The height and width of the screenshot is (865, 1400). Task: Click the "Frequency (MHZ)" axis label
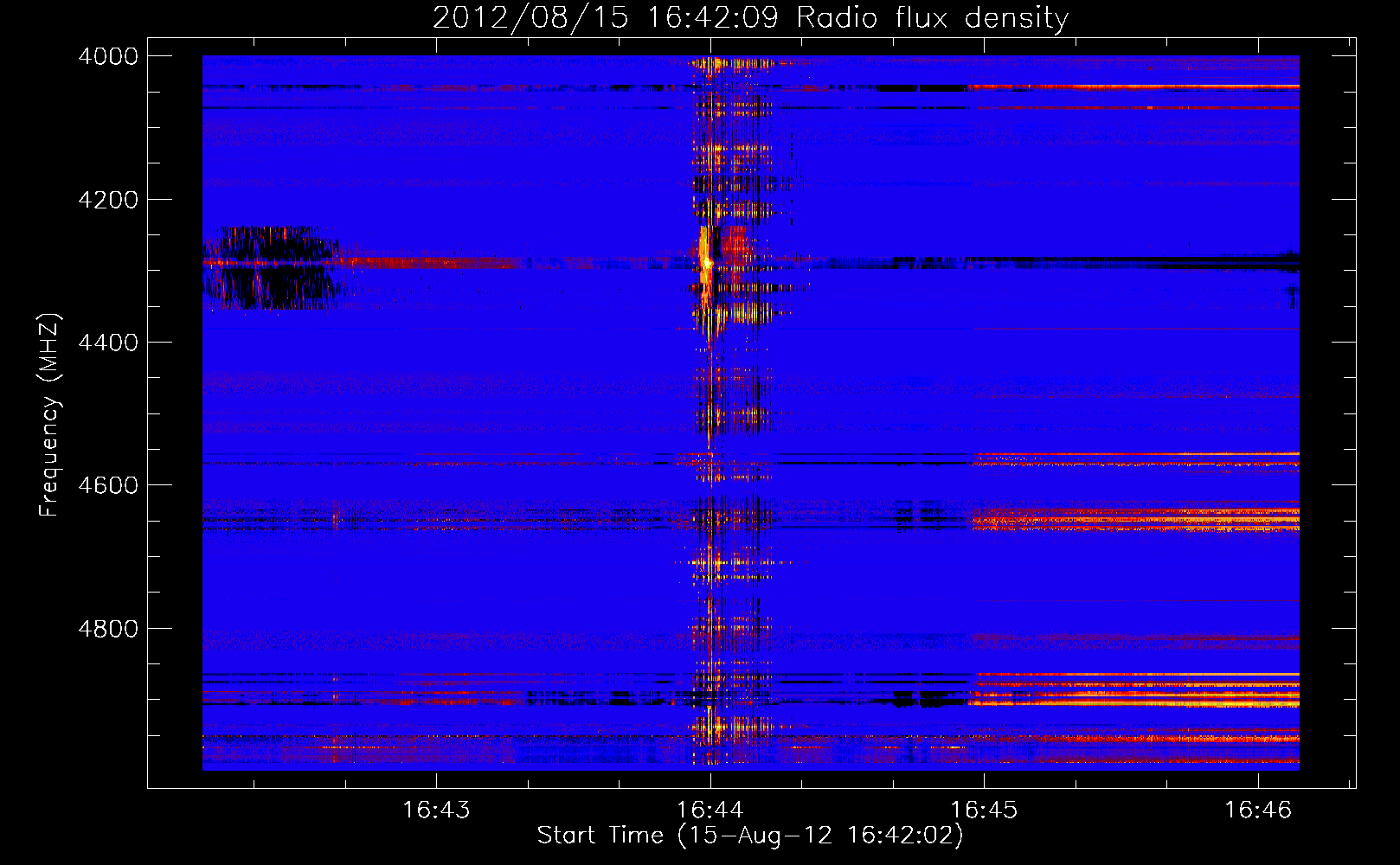tap(50, 414)
